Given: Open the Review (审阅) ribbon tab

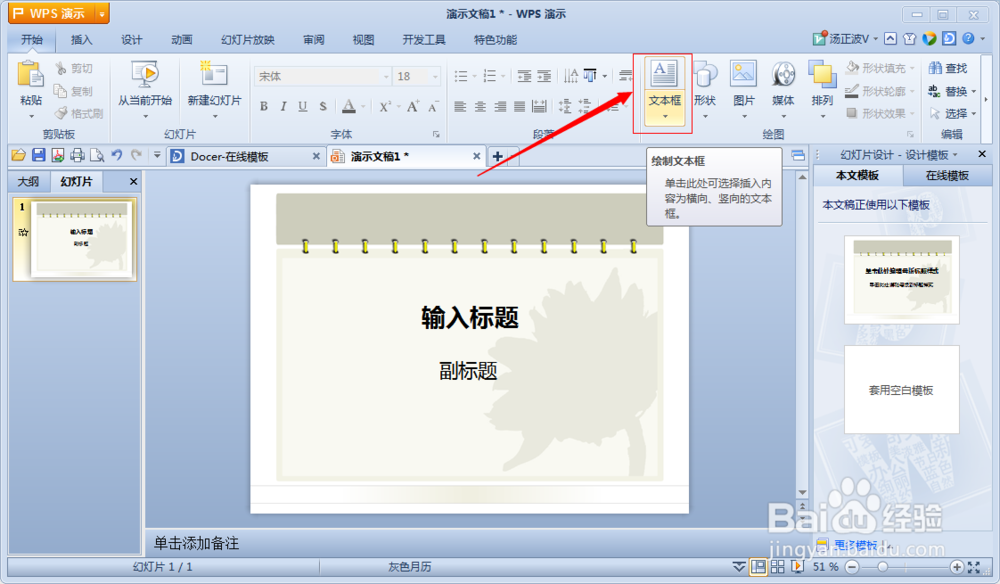Looking at the screenshot, I should [x=313, y=40].
